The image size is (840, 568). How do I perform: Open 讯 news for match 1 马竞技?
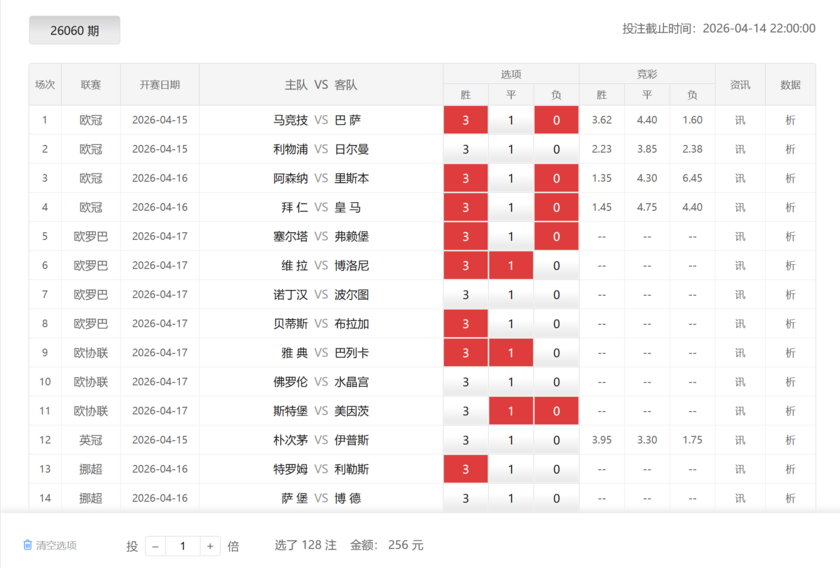point(740,120)
